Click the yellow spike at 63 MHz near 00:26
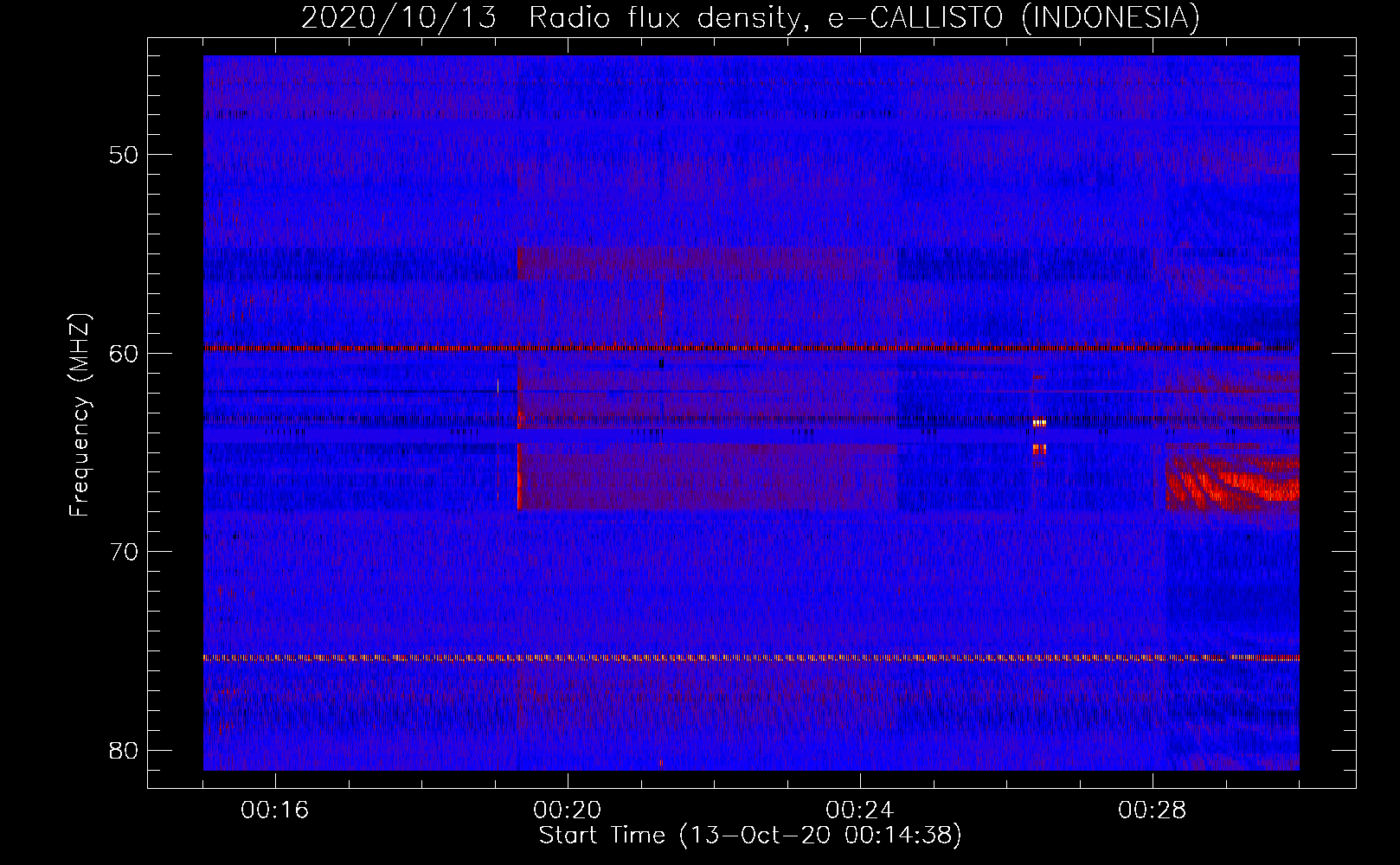This screenshot has height=865, width=1400. coord(1039,423)
